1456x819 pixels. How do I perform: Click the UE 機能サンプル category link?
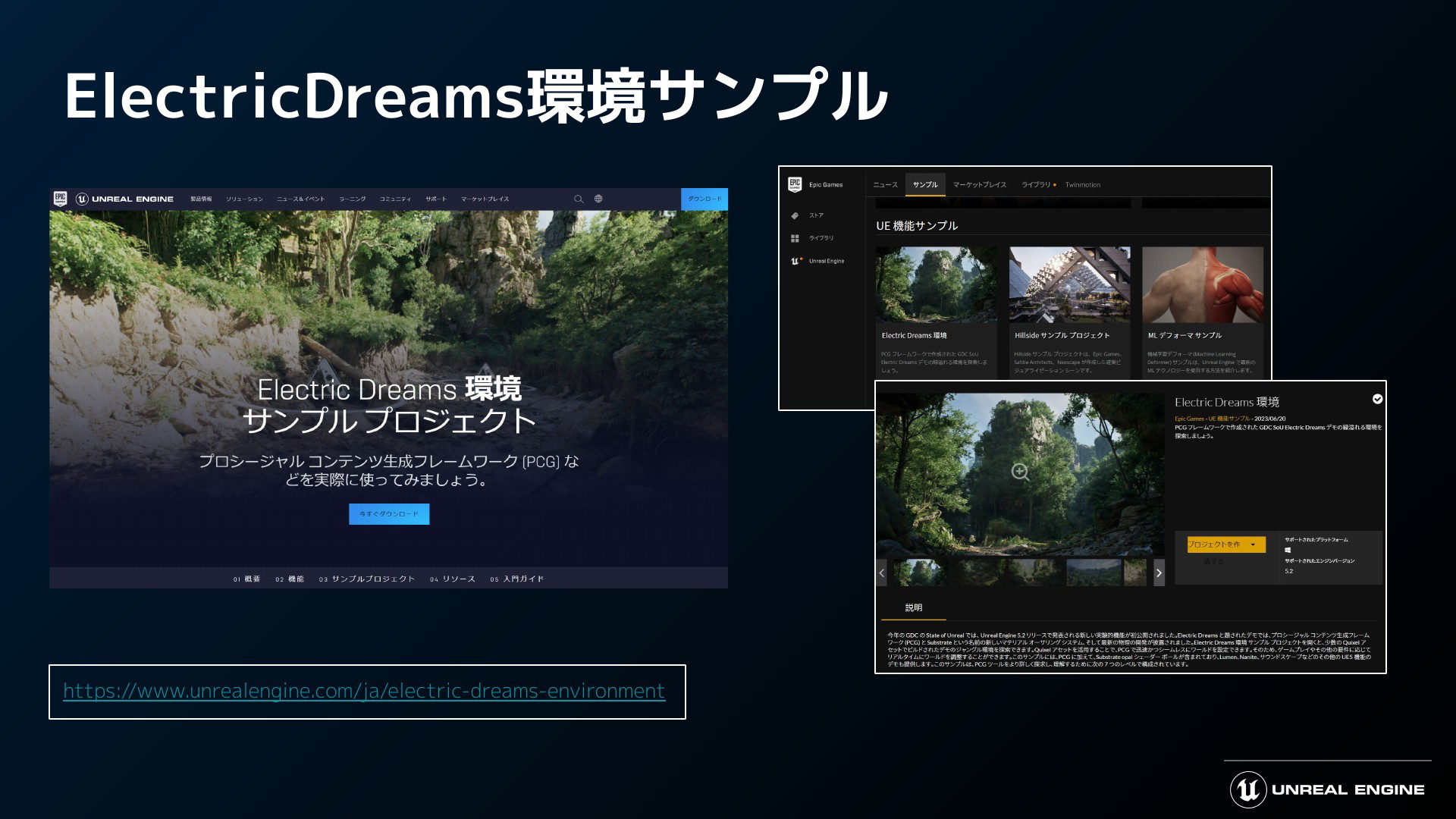[x=1229, y=419]
